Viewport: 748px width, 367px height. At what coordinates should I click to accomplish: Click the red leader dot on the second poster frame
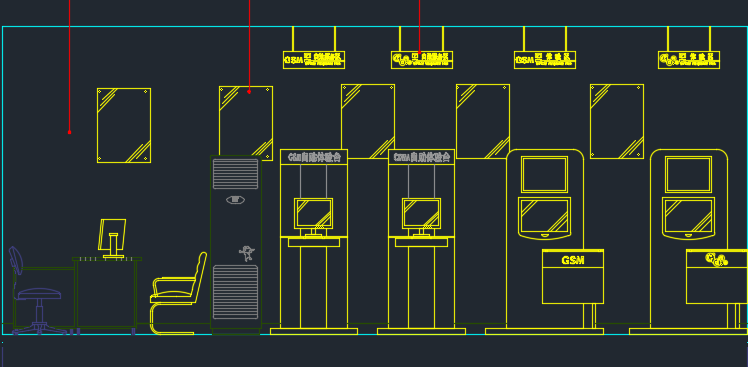click(249, 92)
